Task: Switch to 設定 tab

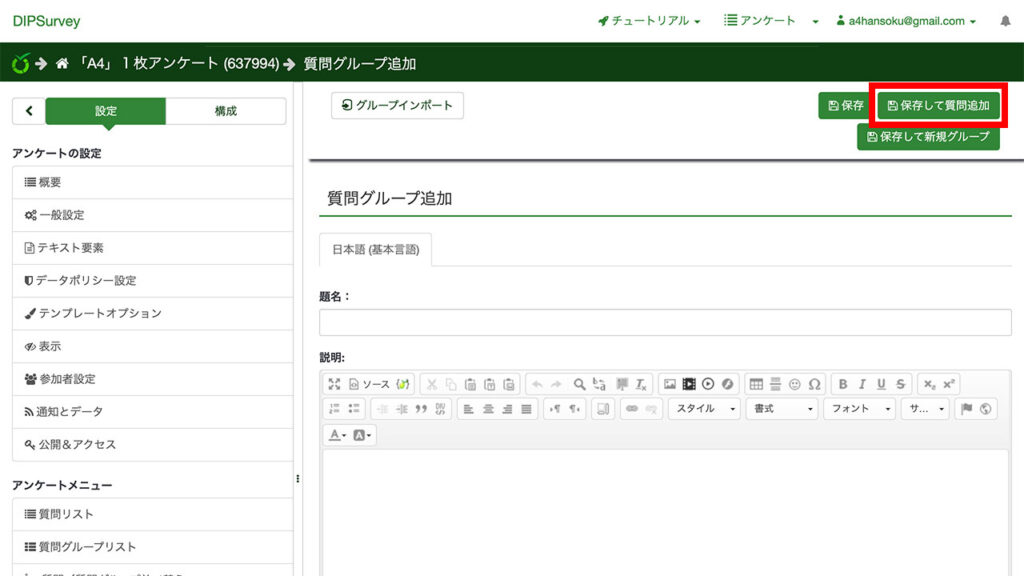Action: (106, 111)
